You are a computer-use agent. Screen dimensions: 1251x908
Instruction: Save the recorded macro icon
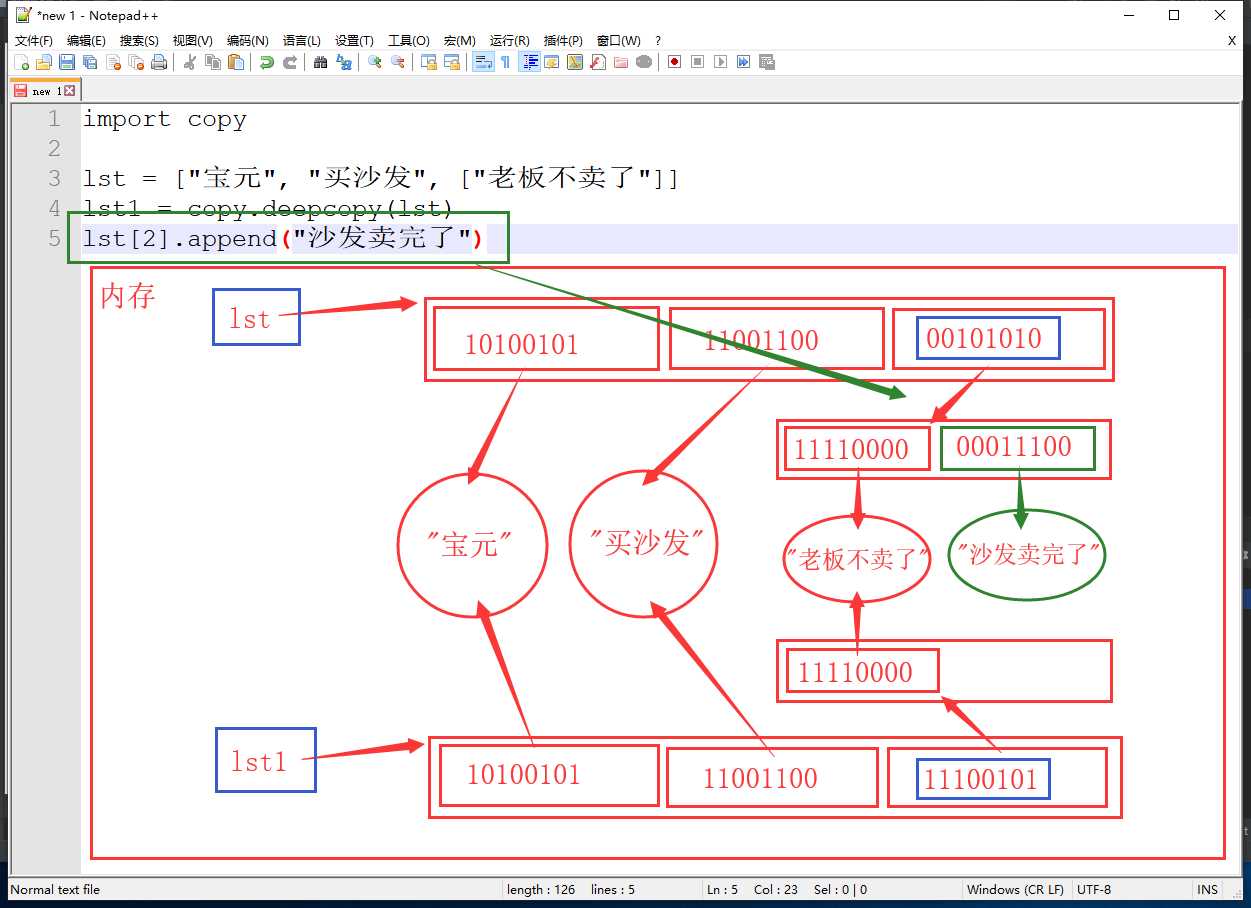pos(767,62)
